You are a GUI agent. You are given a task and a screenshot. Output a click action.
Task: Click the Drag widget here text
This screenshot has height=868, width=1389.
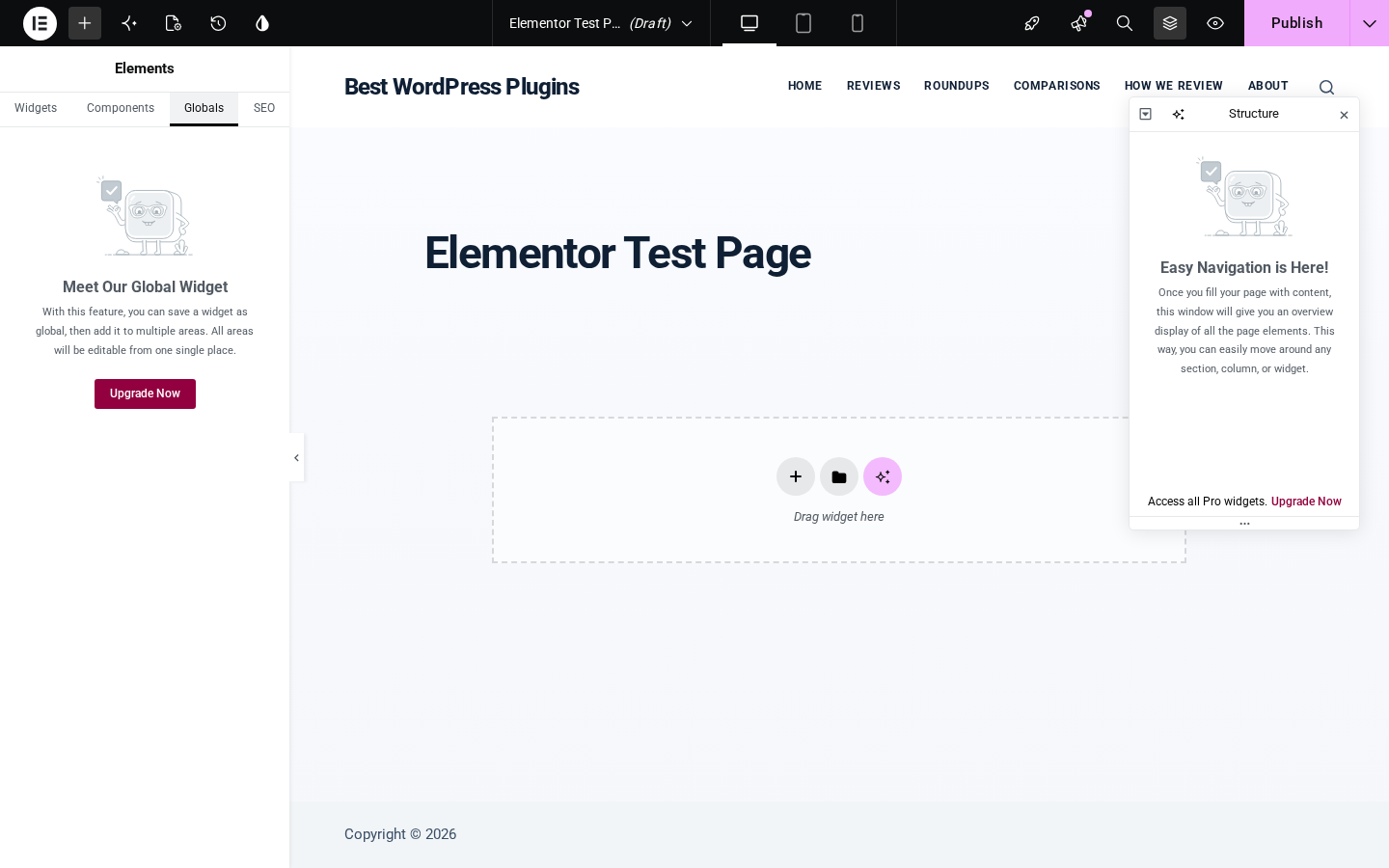click(839, 517)
